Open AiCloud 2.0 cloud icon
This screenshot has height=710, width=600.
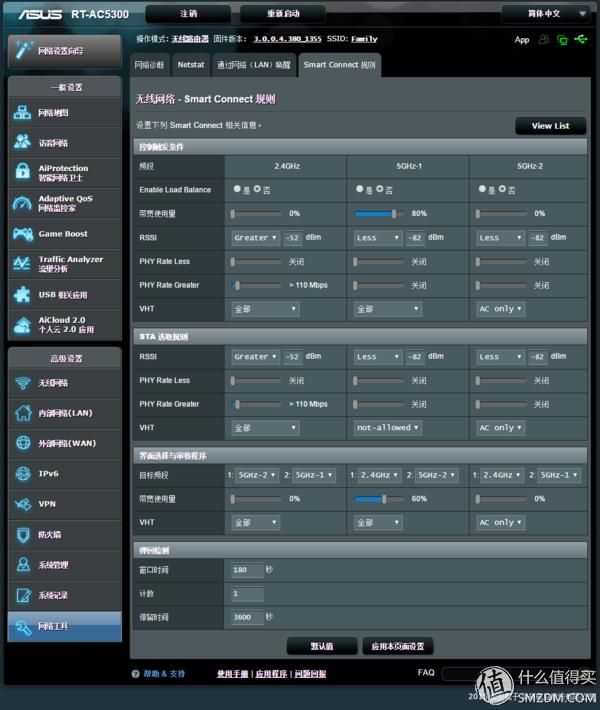[22, 325]
